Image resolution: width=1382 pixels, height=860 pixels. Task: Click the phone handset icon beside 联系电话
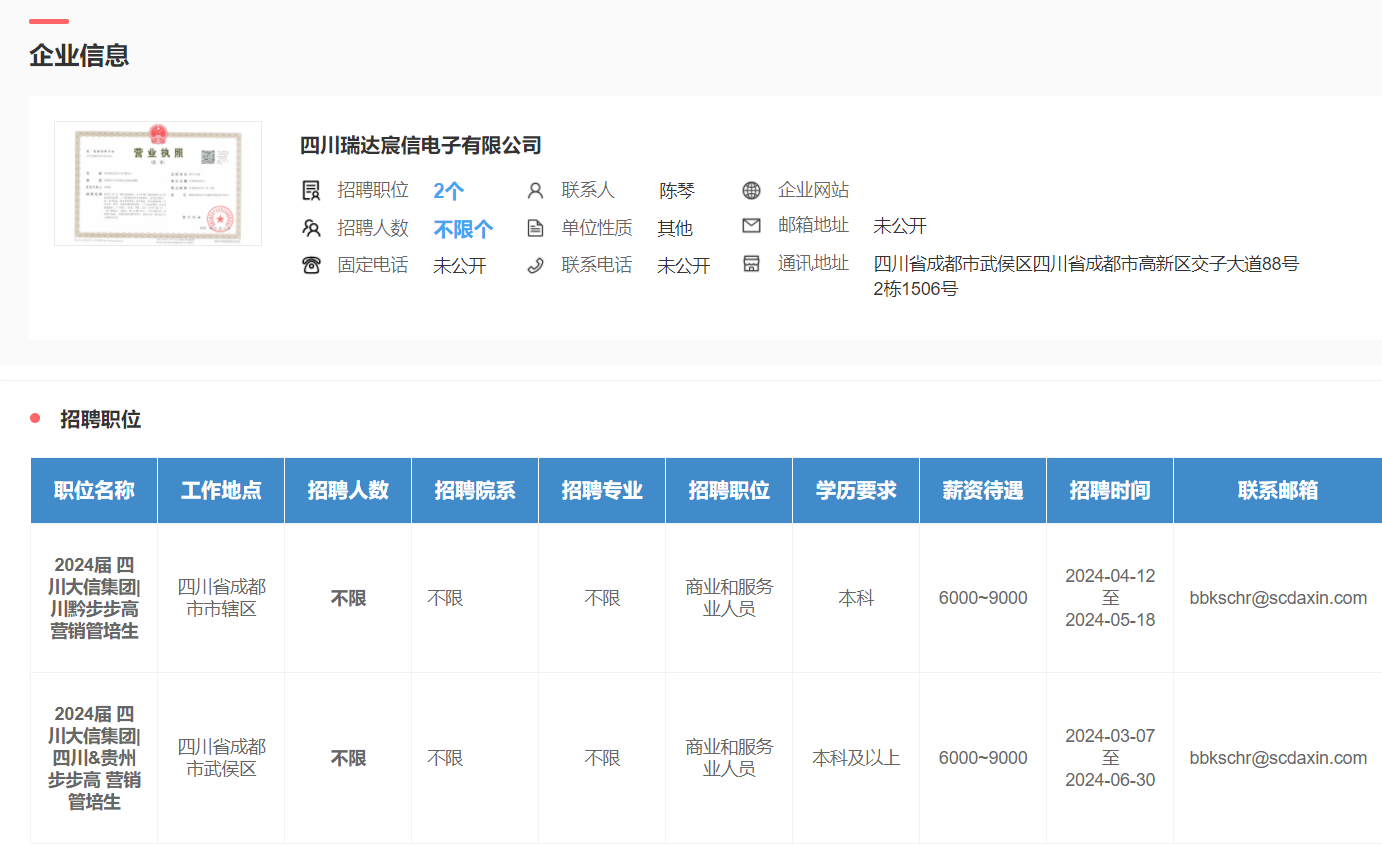point(535,265)
